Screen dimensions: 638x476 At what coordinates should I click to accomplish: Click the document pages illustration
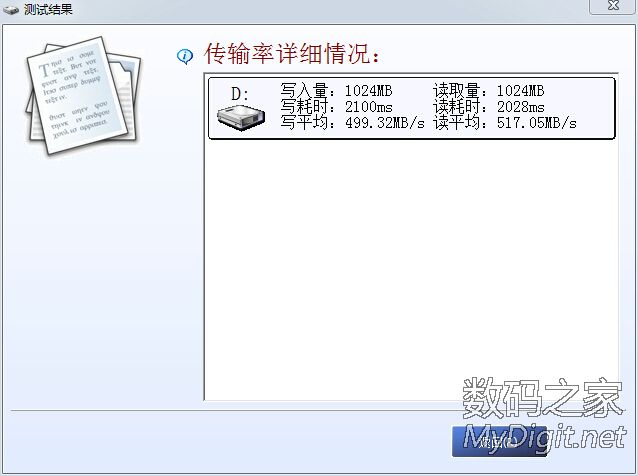pos(75,93)
